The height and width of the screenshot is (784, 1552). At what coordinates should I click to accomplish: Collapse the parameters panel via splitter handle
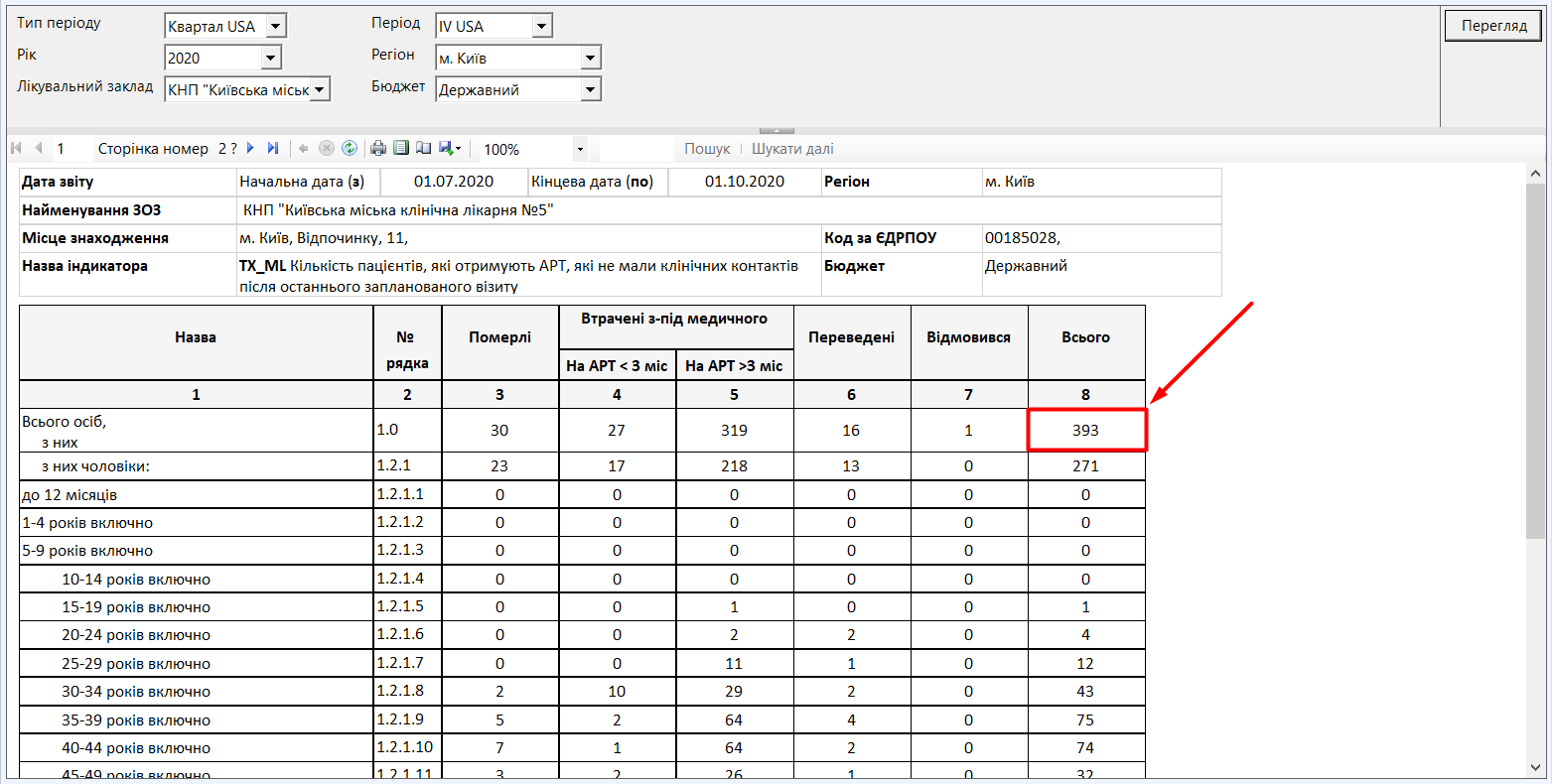[776, 130]
